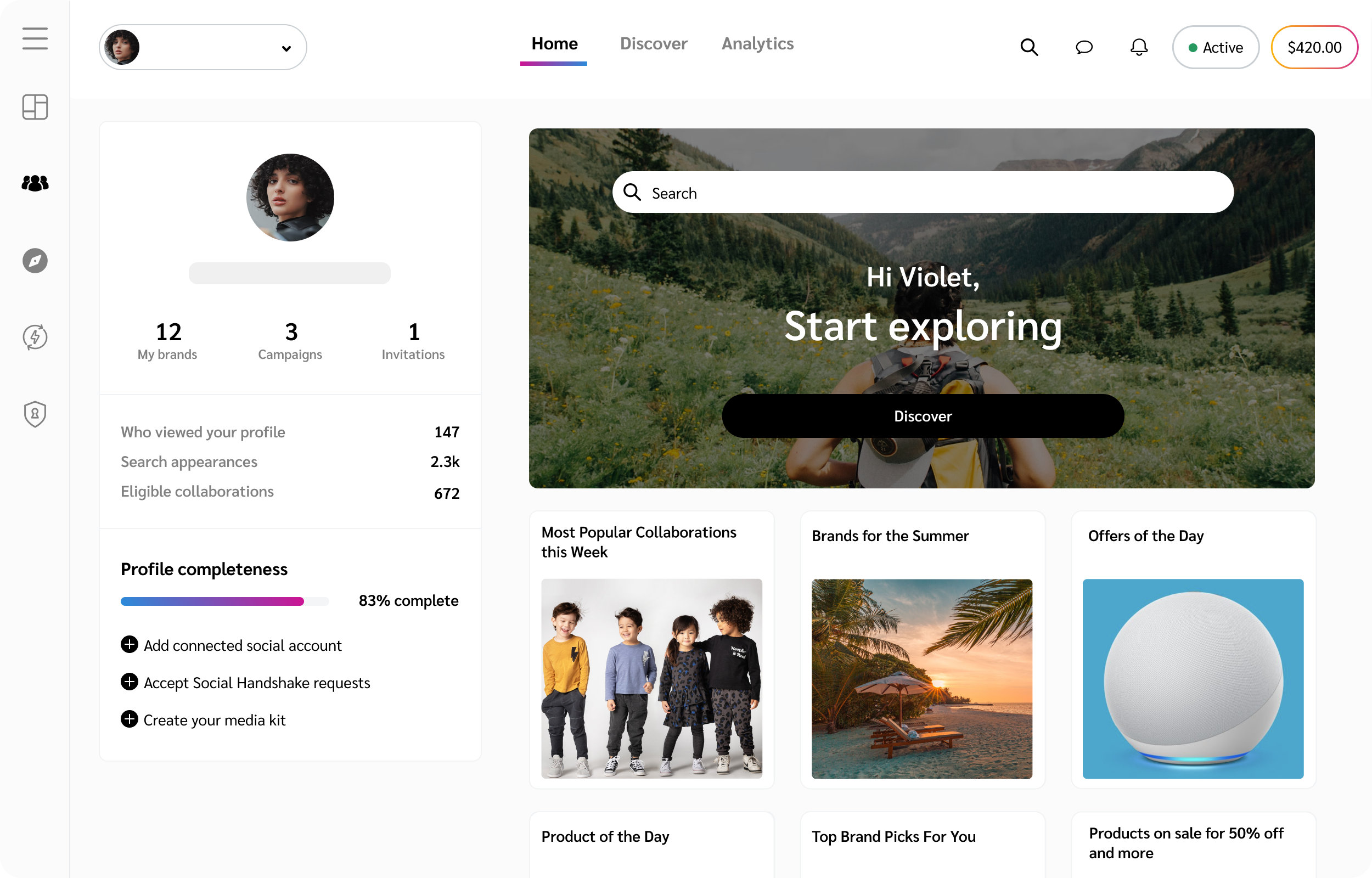Click the Discover button on the hero banner
The height and width of the screenshot is (878, 1372).
pyautogui.click(x=921, y=415)
